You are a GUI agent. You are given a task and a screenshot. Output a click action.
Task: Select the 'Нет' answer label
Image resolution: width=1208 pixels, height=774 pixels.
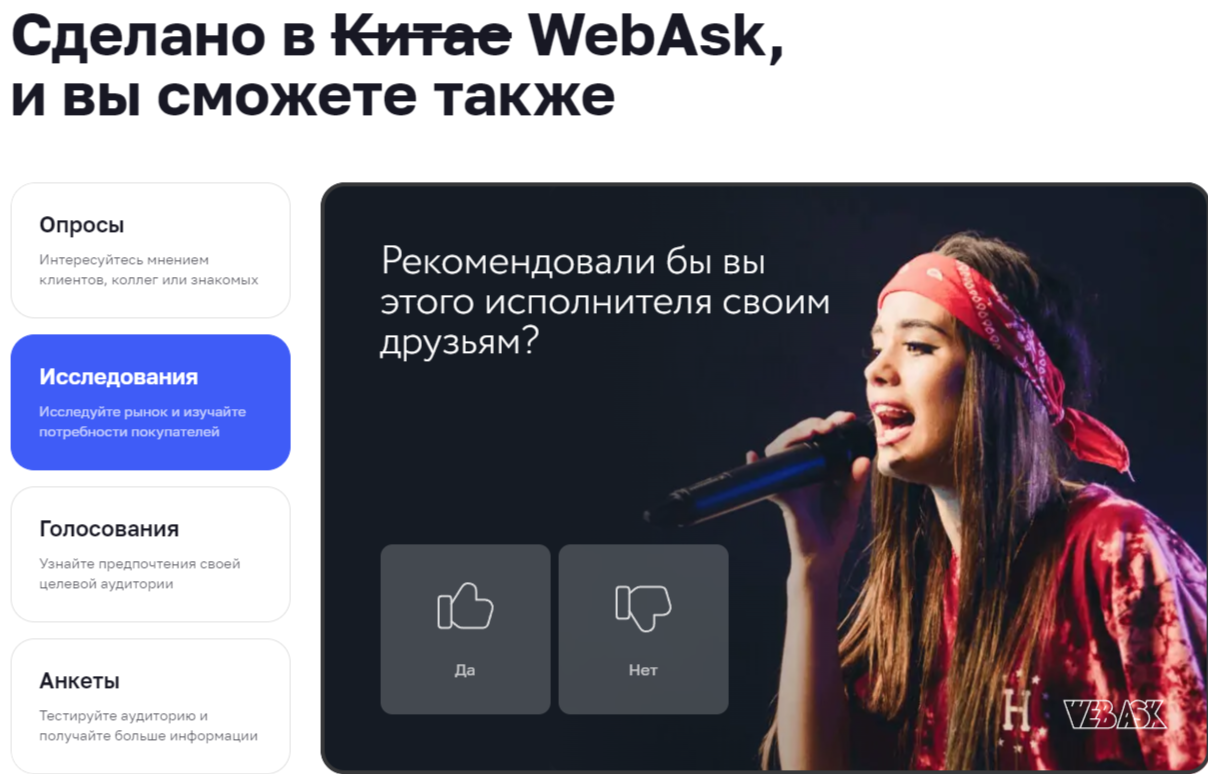(643, 670)
